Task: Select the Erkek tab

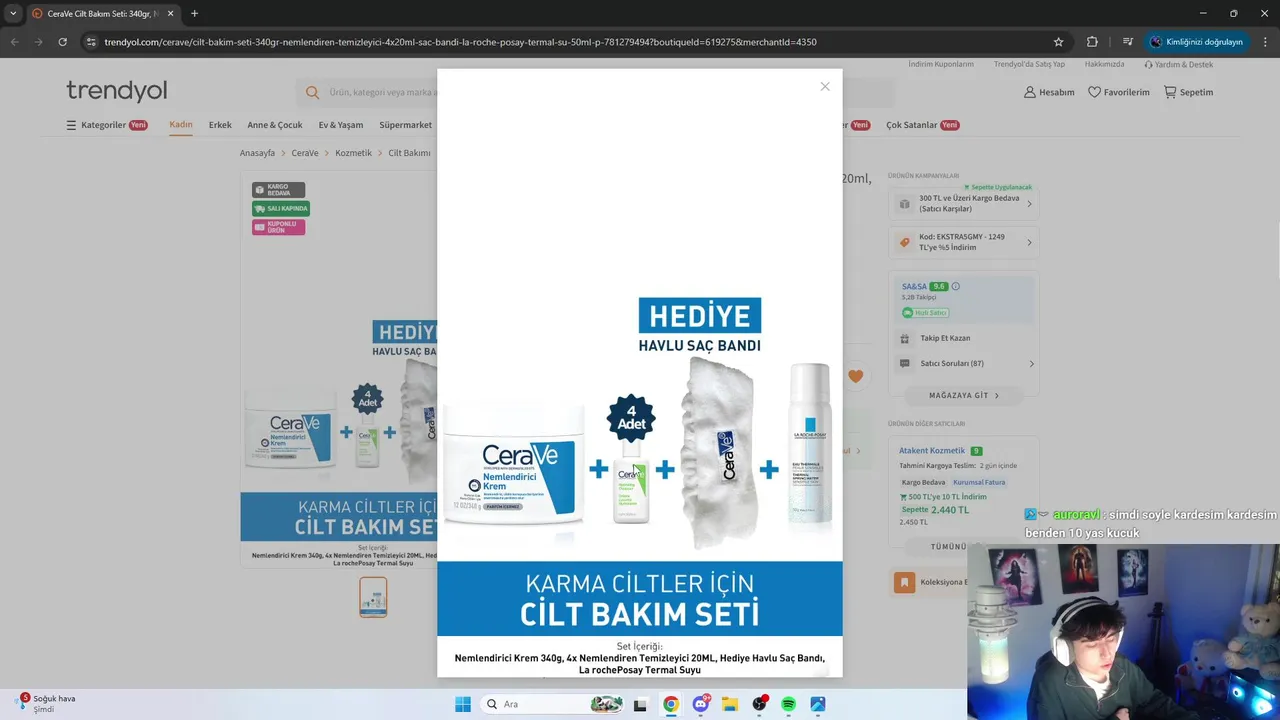Action: coord(220,125)
